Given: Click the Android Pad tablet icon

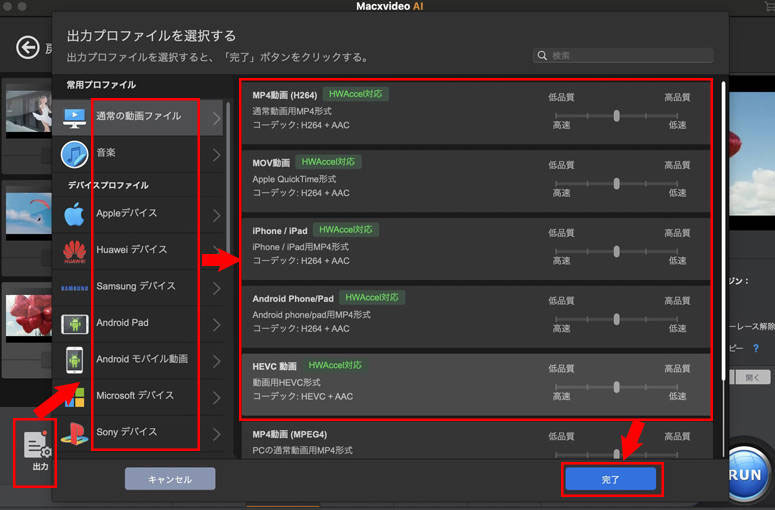Looking at the screenshot, I should click(x=74, y=324).
